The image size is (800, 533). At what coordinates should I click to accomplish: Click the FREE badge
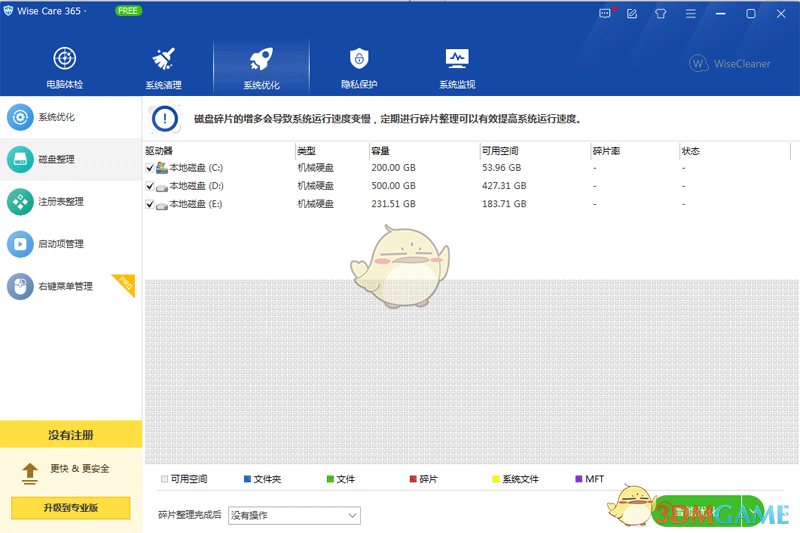128,11
